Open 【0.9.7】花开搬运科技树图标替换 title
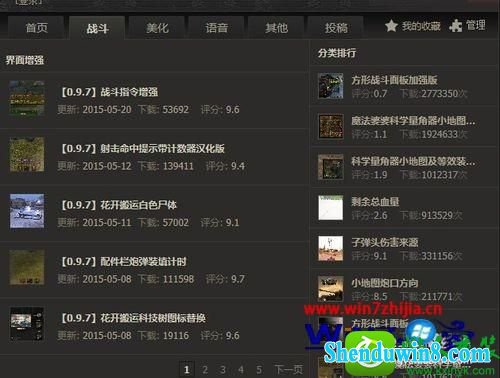This screenshot has width=500, height=378. click(x=133, y=318)
